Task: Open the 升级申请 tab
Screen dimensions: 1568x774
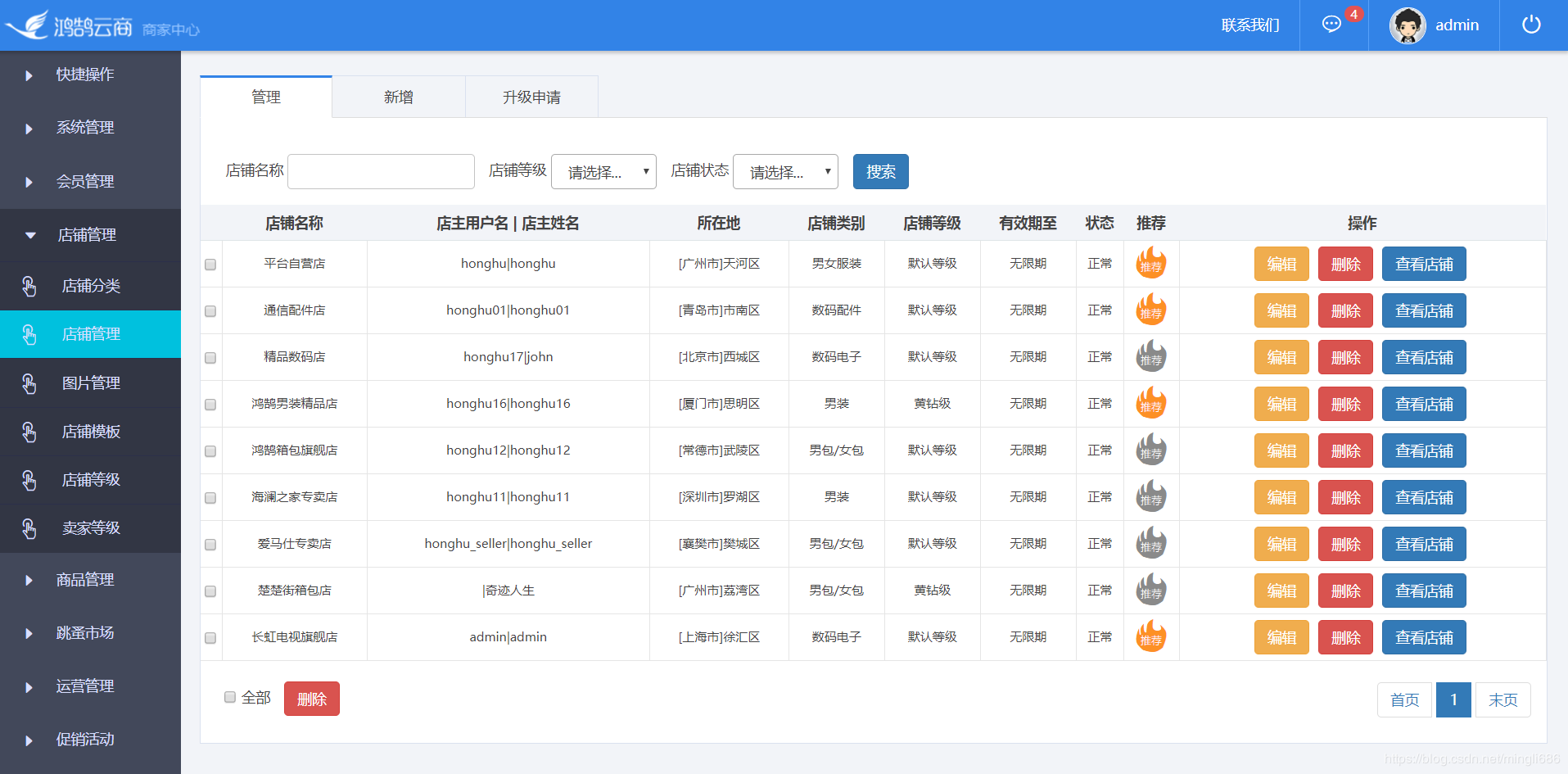Action: (x=531, y=96)
